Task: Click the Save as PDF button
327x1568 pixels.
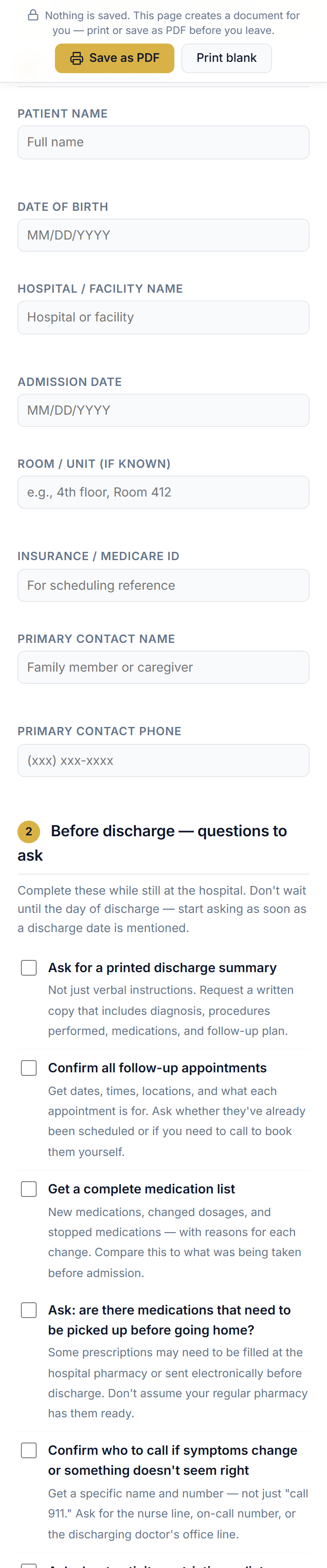Action: point(115,58)
